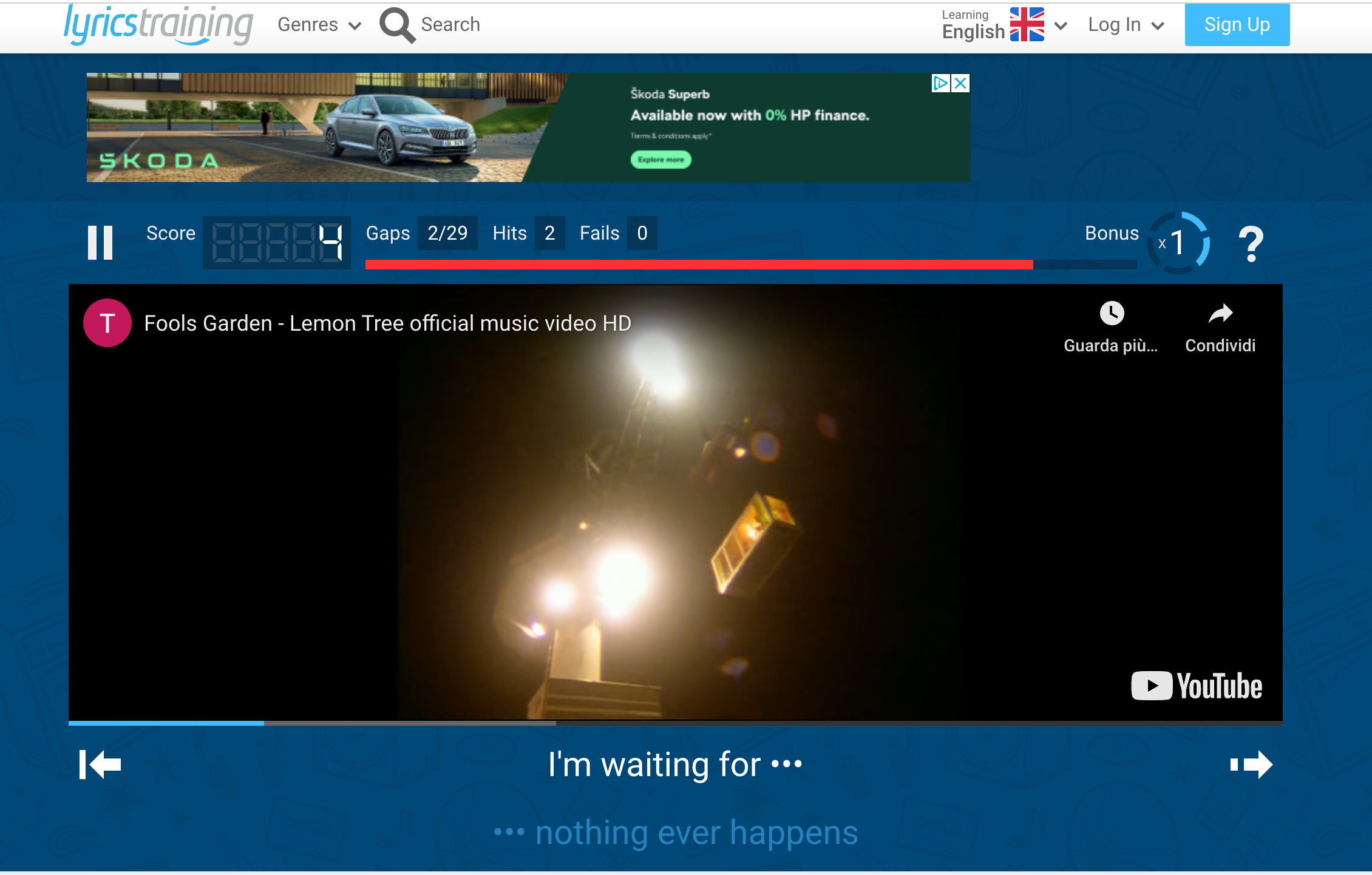The image size is (1372, 875).
Task: Click the skip forward arrow icon
Action: [x=1251, y=765]
